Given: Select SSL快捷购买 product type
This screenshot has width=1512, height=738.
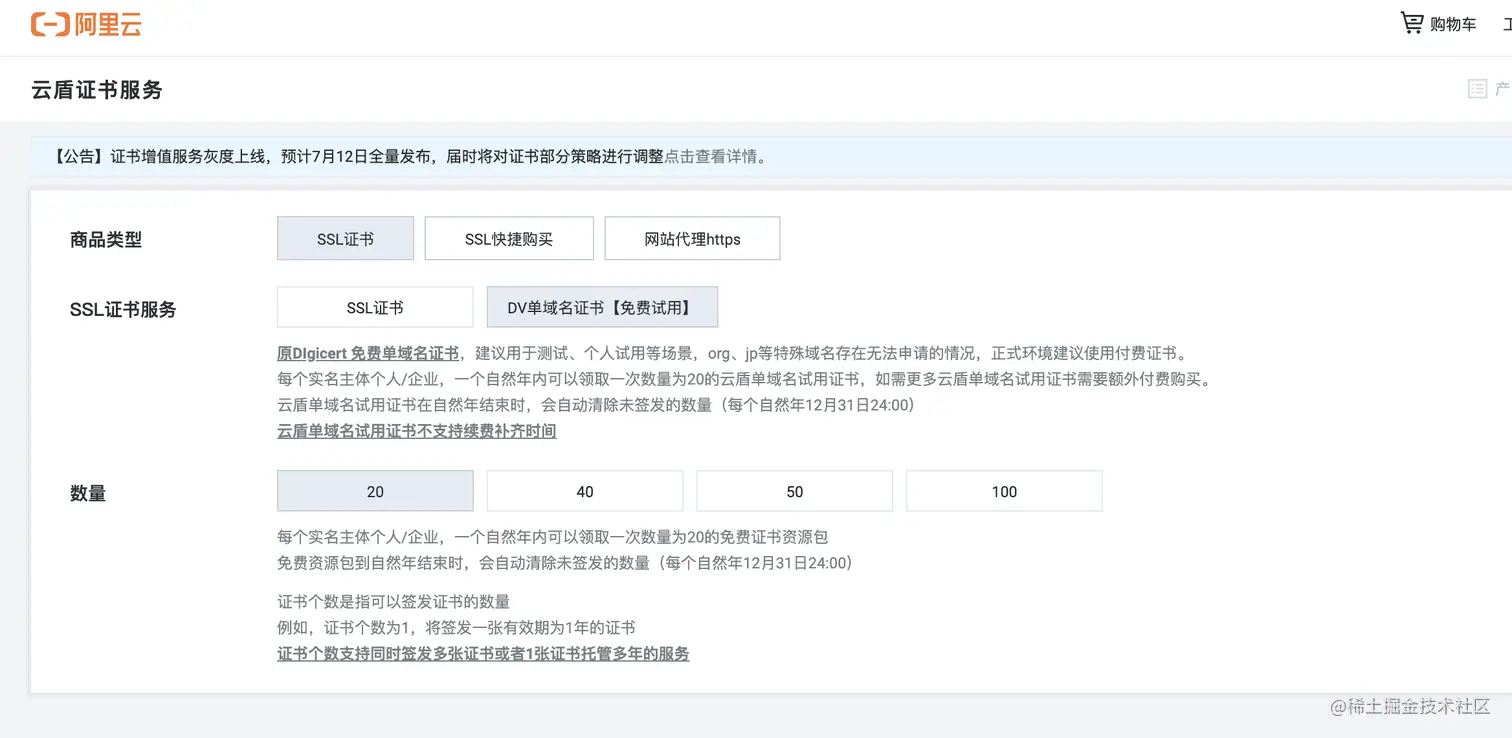Looking at the screenshot, I should tap(509, 239).
